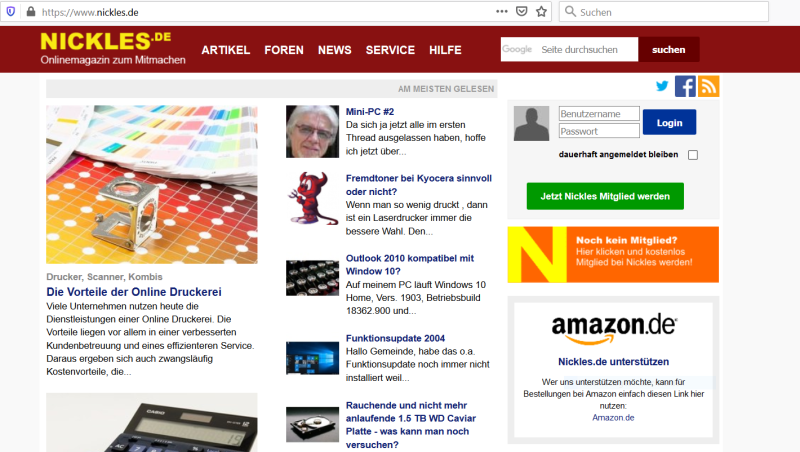Click the typewriter keys thumbnail

pyautogui.click(x=312, y=278)
